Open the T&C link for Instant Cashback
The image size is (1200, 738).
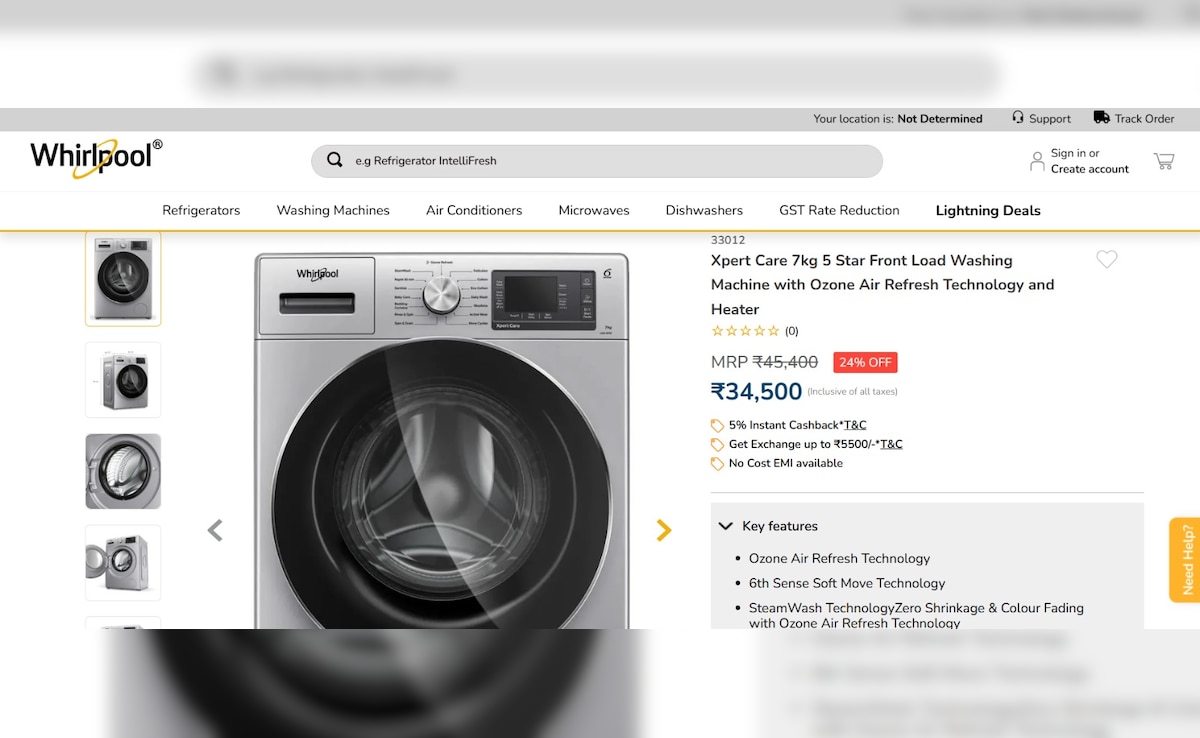[855, 425]
